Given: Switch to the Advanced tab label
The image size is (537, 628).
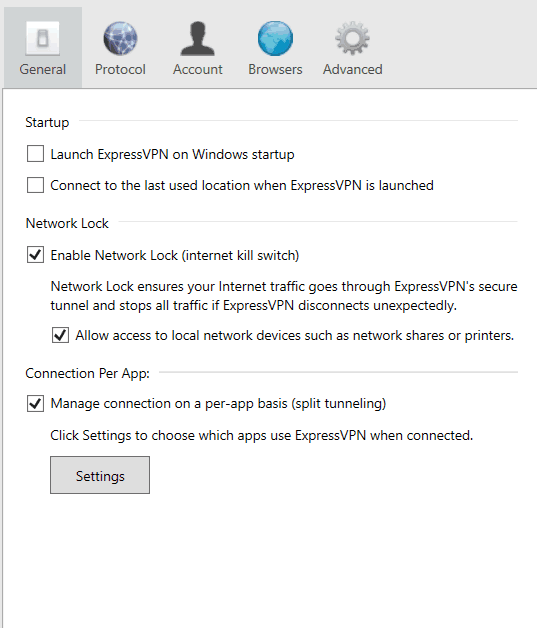Looking at the screenshot, I should [x=352, y=69].
